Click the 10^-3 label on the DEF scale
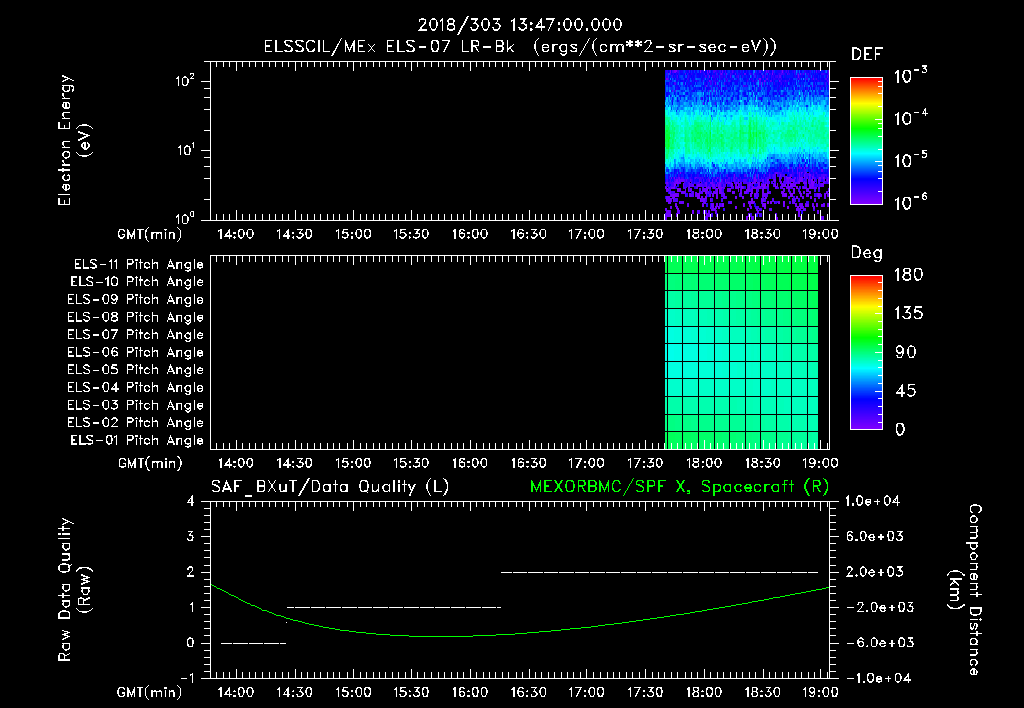Image resolution: width=1024 pixels, height=708 pixels. 910,76
